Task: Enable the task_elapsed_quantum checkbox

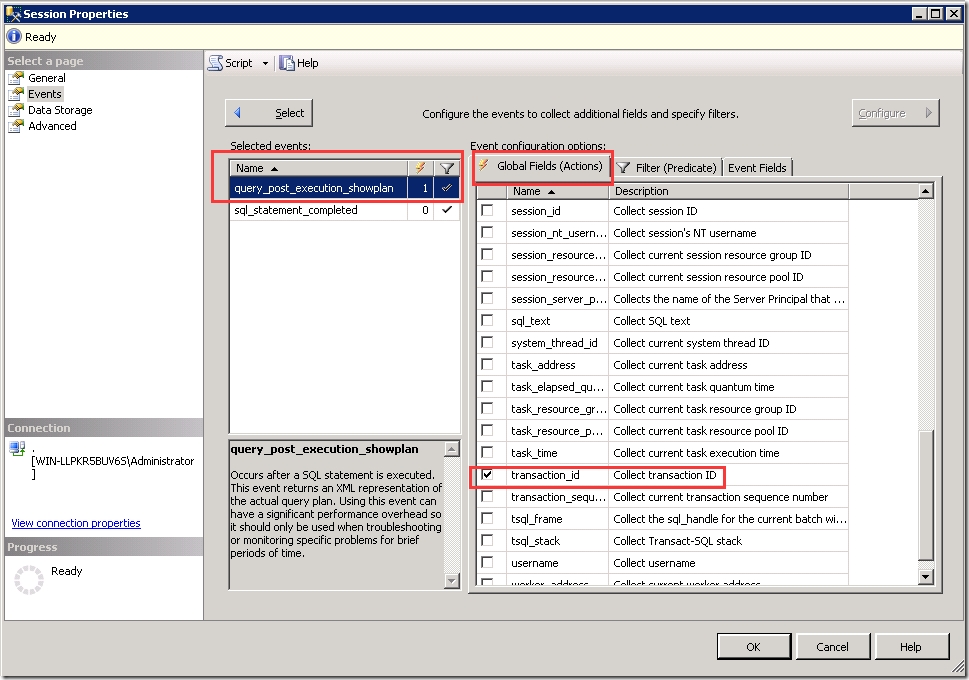Action: point(487,386)
